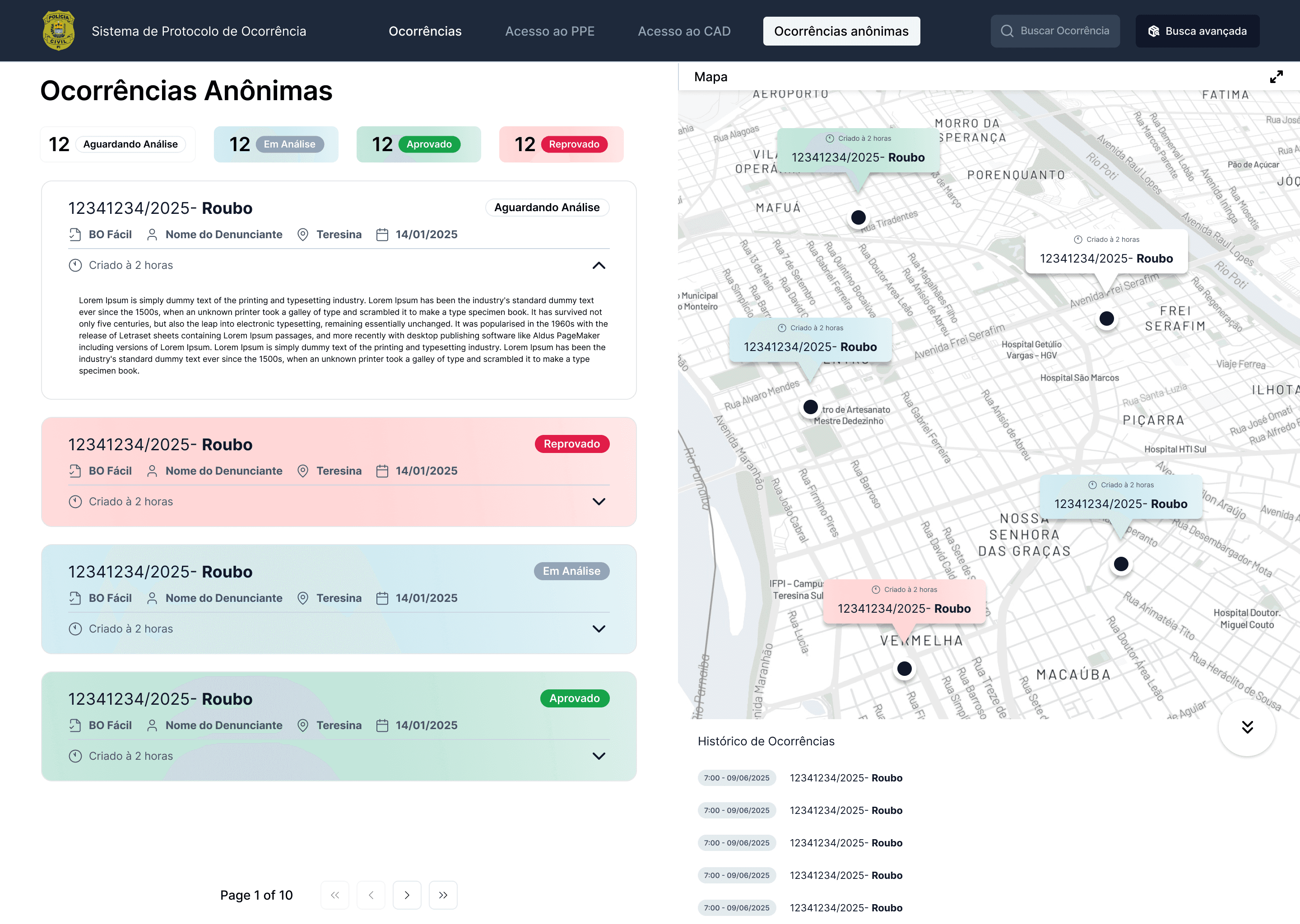Screen dimensions: 1300x924
Task: Go to next page arrow
Action: (407, 895)
